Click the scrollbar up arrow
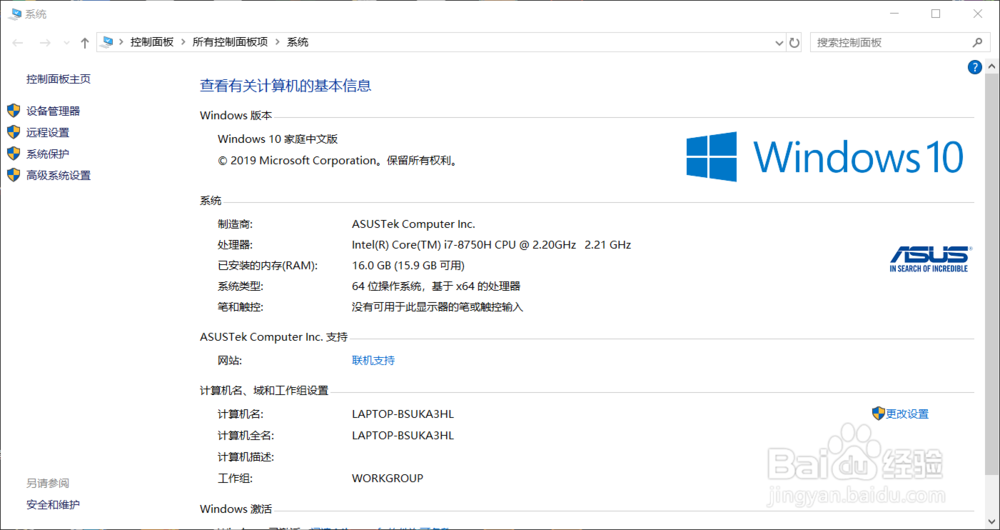1000x530 pixels. pos(992,66)
